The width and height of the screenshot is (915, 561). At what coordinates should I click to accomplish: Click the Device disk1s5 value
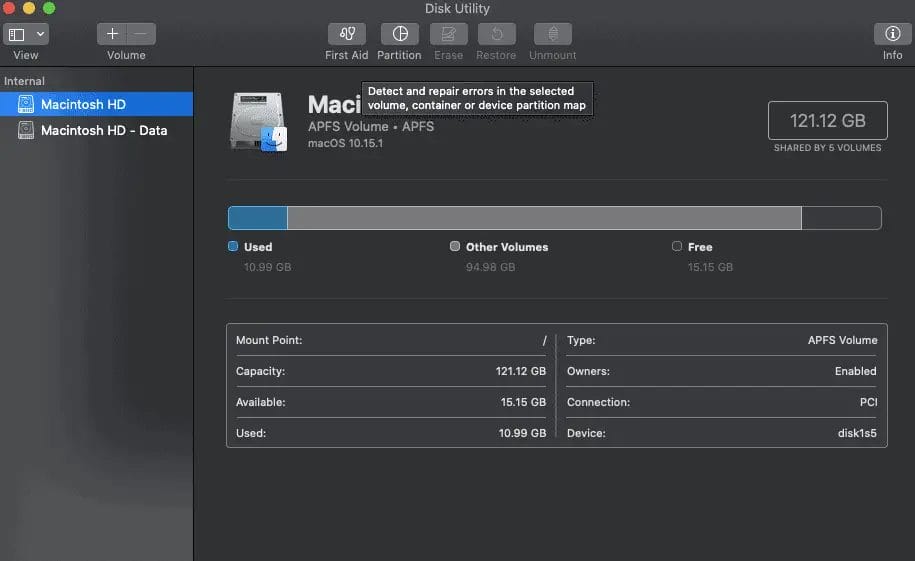pos(857,433)
